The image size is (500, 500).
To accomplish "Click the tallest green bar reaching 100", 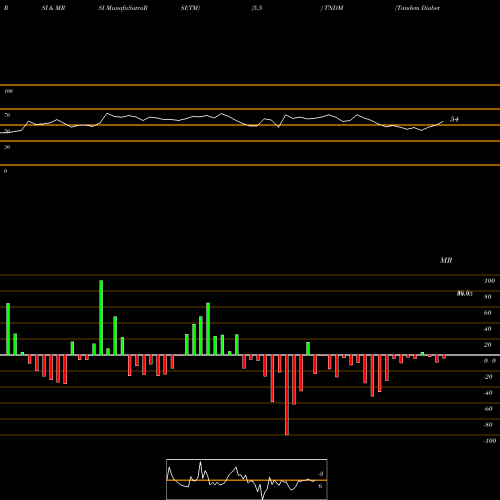I will (x=101, y=318).
